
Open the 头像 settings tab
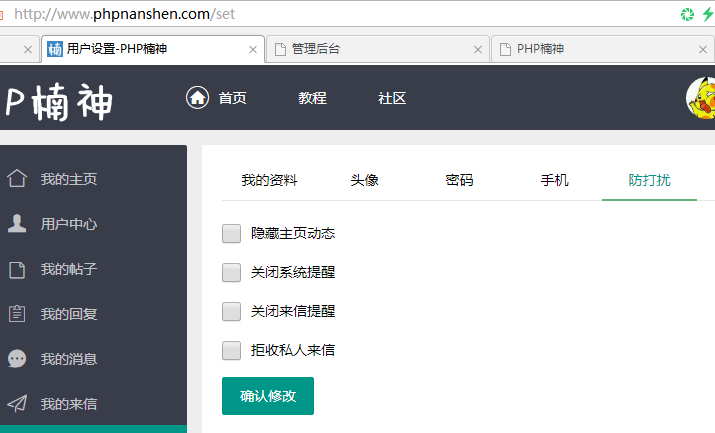(364, 180)
